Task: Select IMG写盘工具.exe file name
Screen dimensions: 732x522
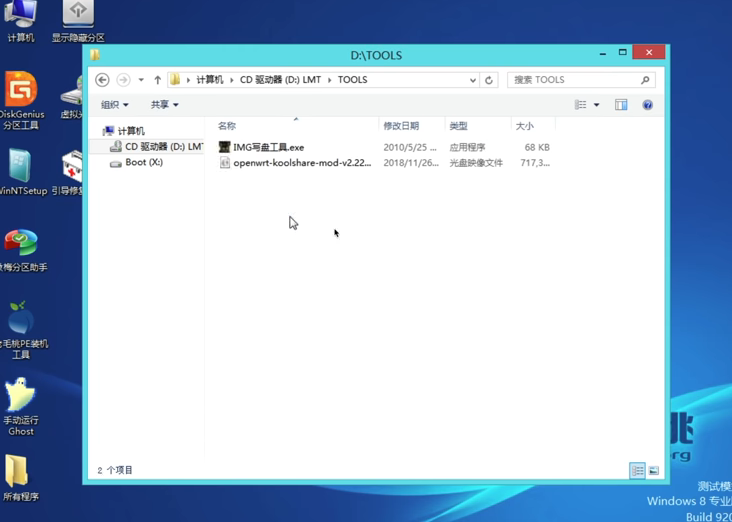Action: pos(269,148)
